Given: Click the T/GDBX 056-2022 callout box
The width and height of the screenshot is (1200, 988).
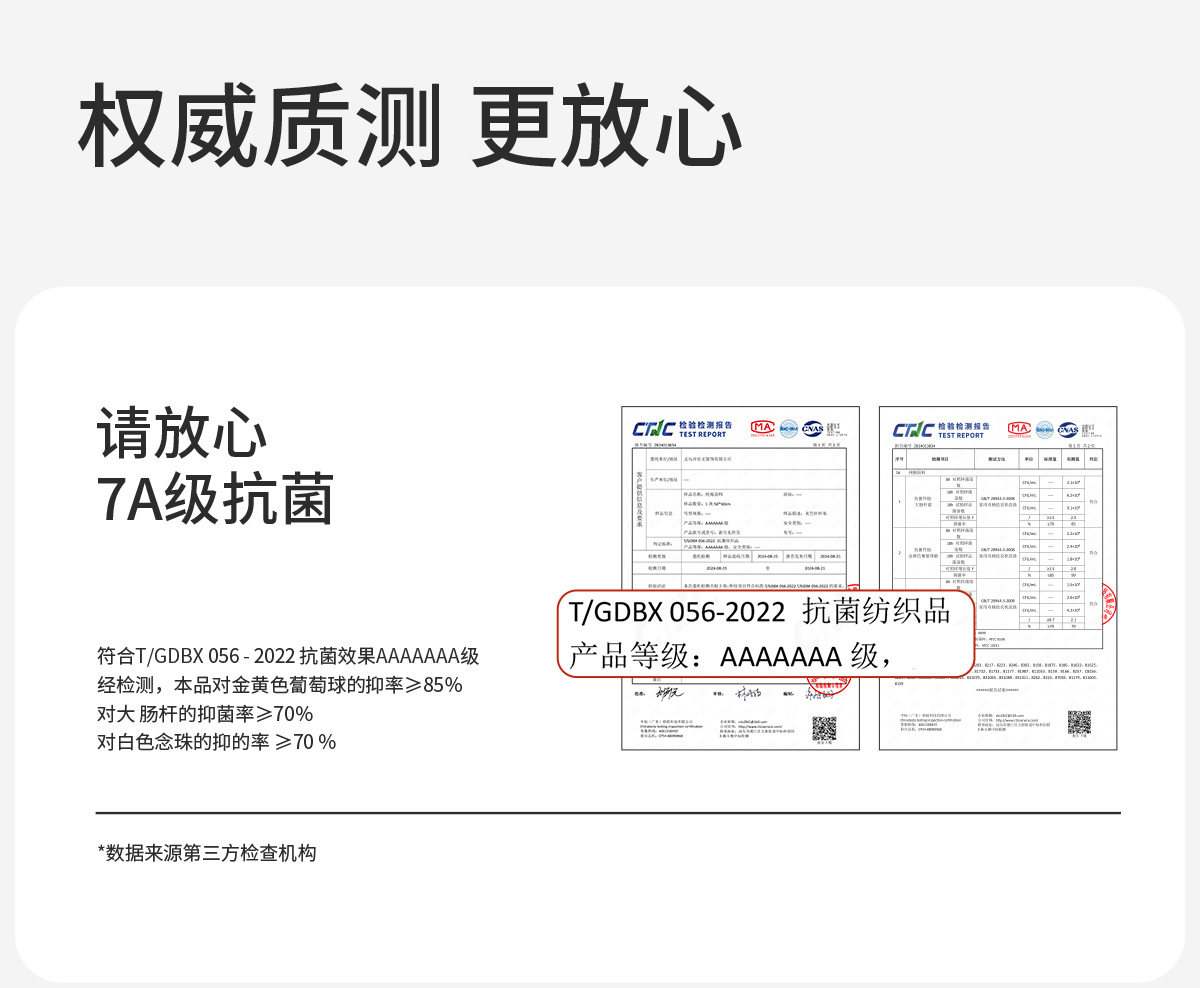Looking at the screenshot, I should click(x=765, y=634).
